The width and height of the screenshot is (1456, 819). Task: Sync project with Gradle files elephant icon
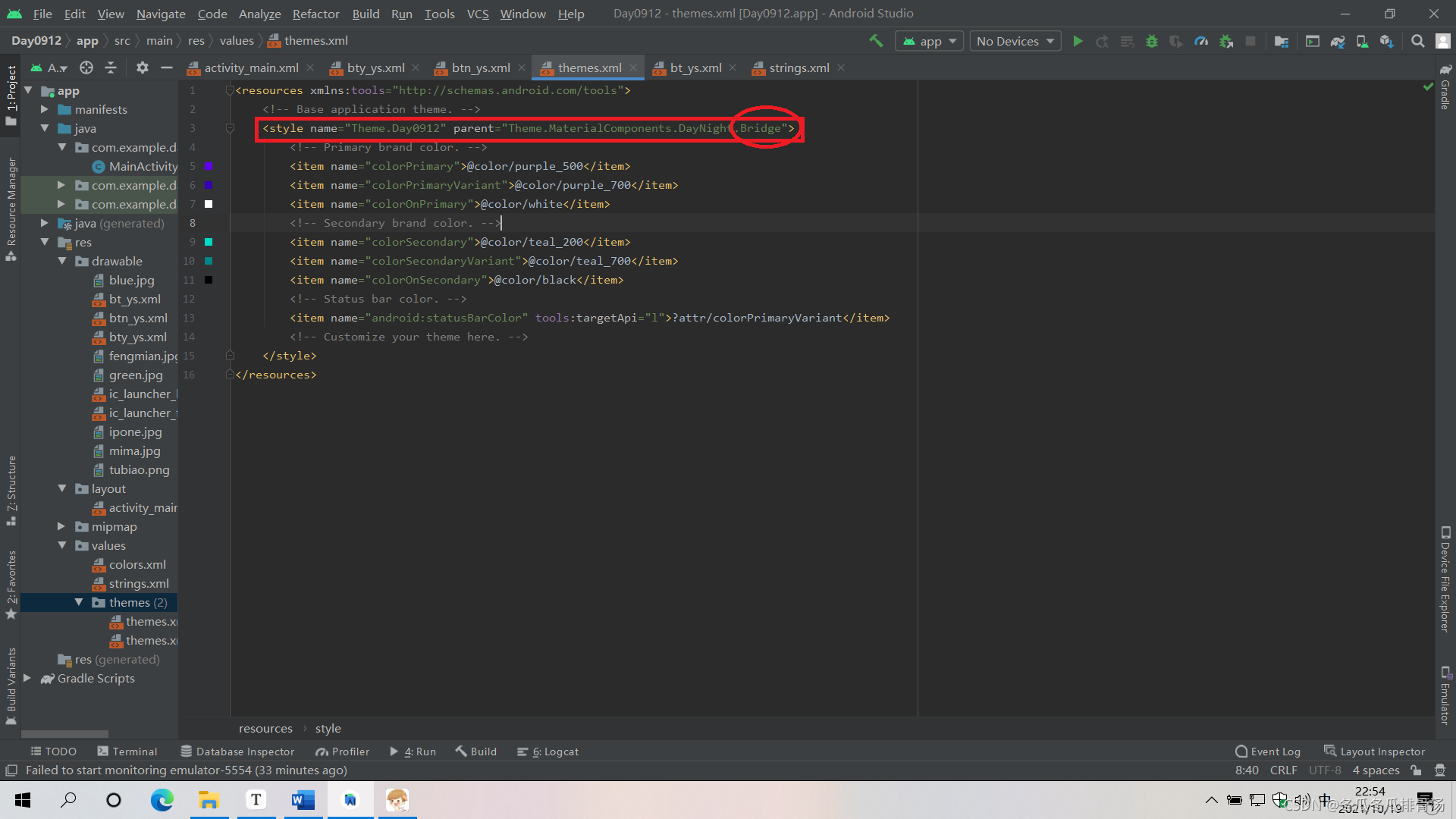(x=1338, y=41)
